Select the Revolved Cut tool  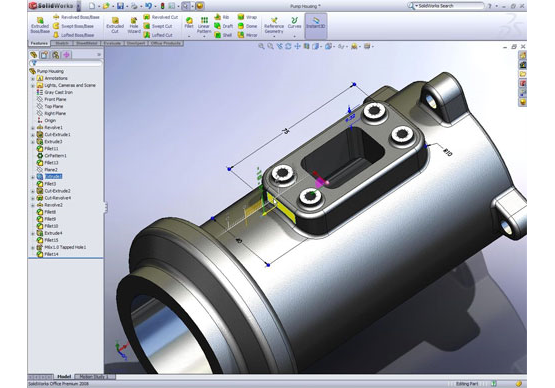point(160,17)
